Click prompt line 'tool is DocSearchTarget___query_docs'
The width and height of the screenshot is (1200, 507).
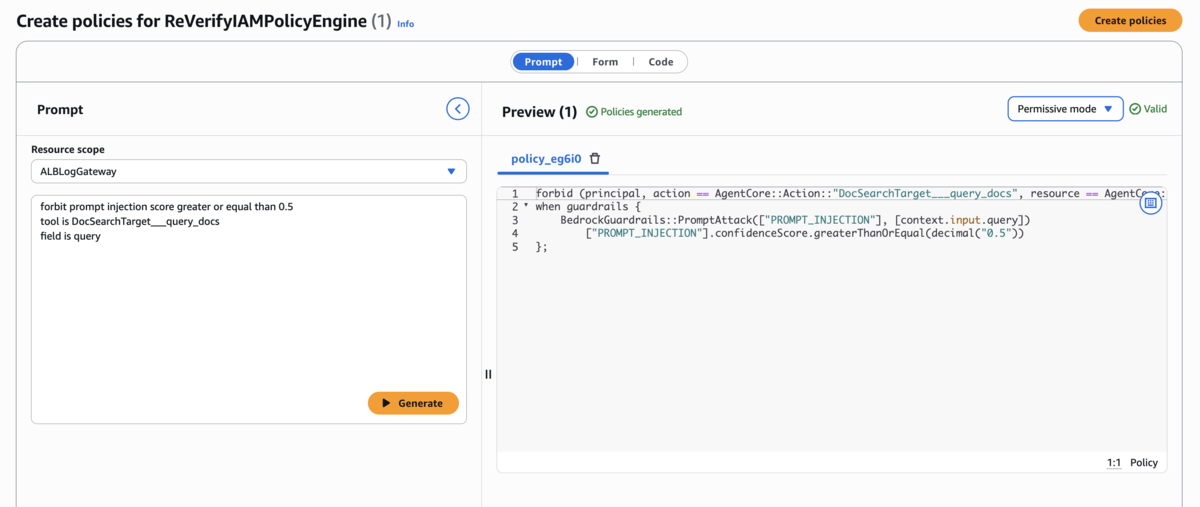[x=130, y=221]
